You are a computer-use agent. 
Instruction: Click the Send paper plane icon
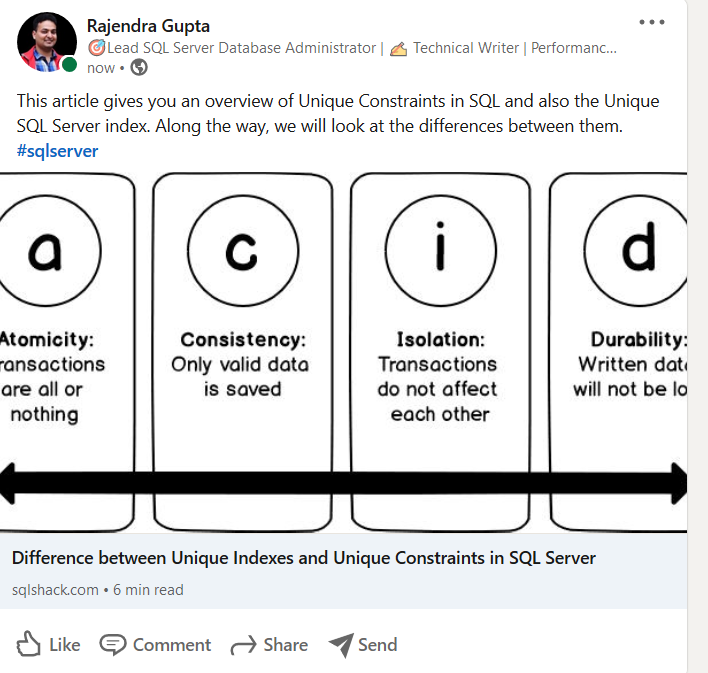click(341, 645)
